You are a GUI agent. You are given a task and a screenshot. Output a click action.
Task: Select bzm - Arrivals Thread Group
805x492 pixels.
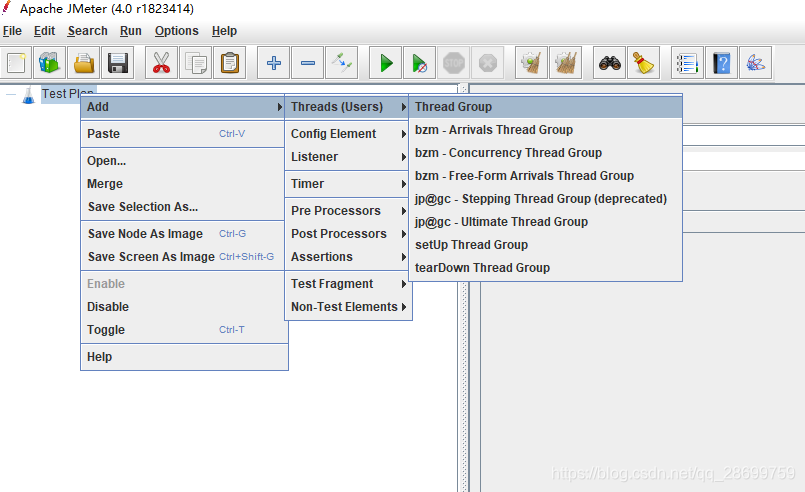coord(546,130)
